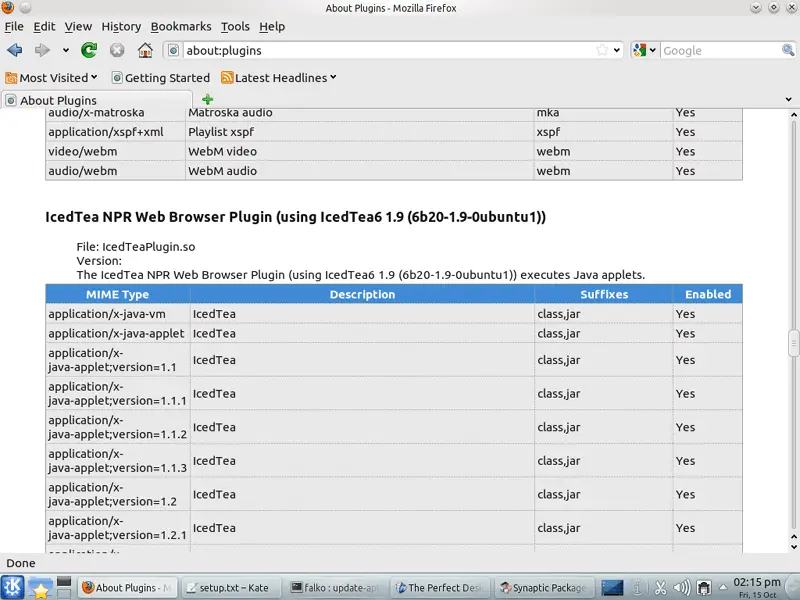Go back with the blue back arrow
Image resolution: width=800 pixels, height=600 pixels.
15,50
